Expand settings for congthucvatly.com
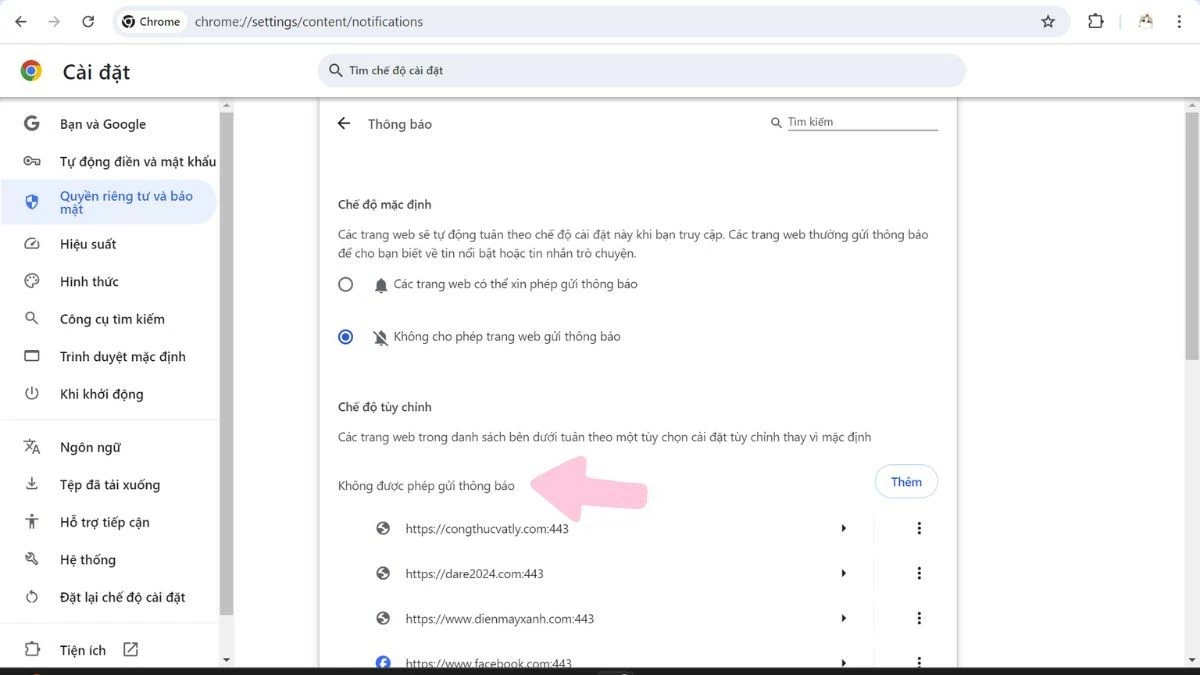The width and height of the screenshot is (1200, 675). [843, 527]
